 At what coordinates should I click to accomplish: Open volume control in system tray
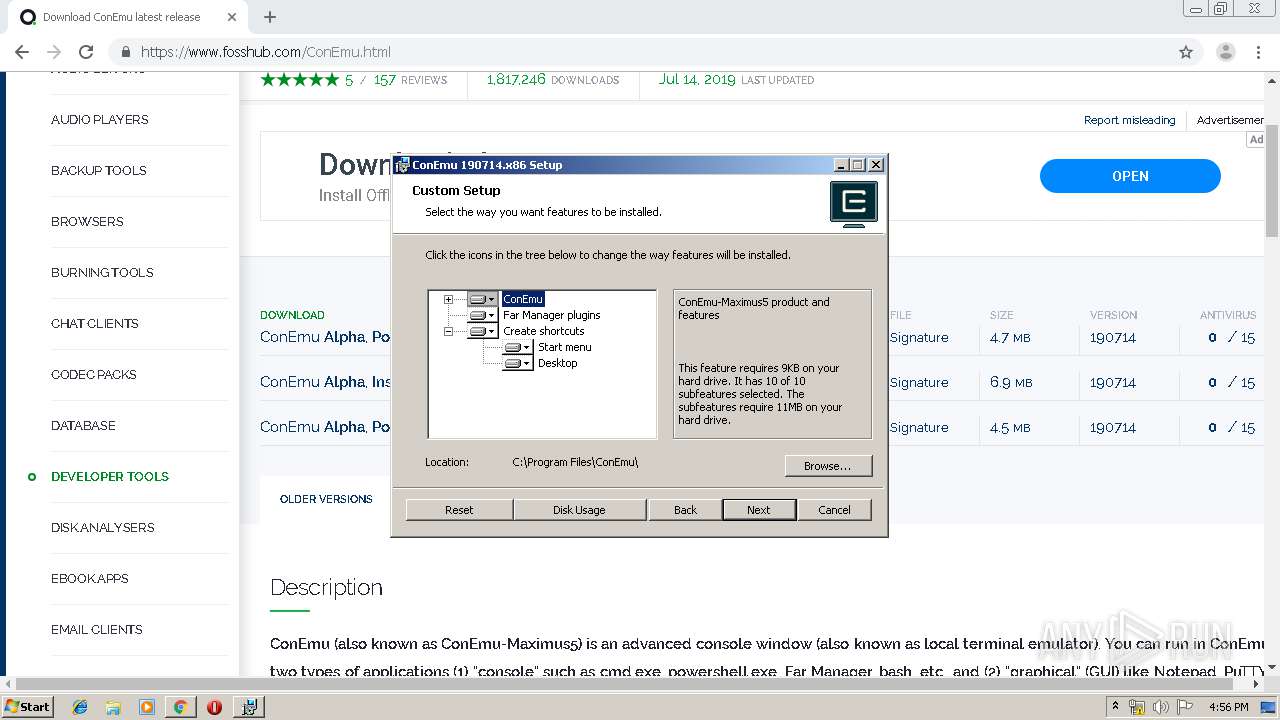(1161, 707)
